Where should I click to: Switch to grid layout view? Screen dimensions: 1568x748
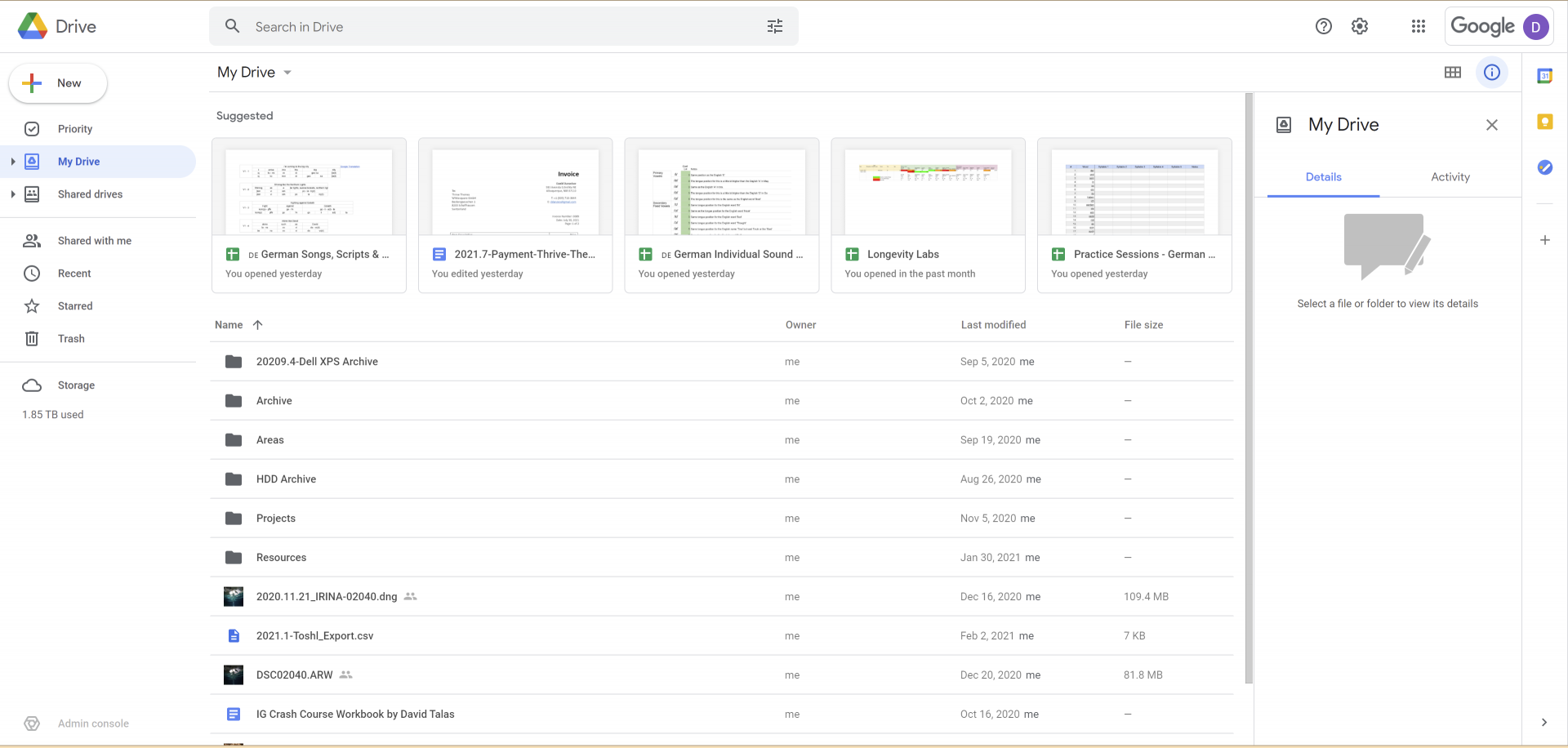coord(1452,73)
